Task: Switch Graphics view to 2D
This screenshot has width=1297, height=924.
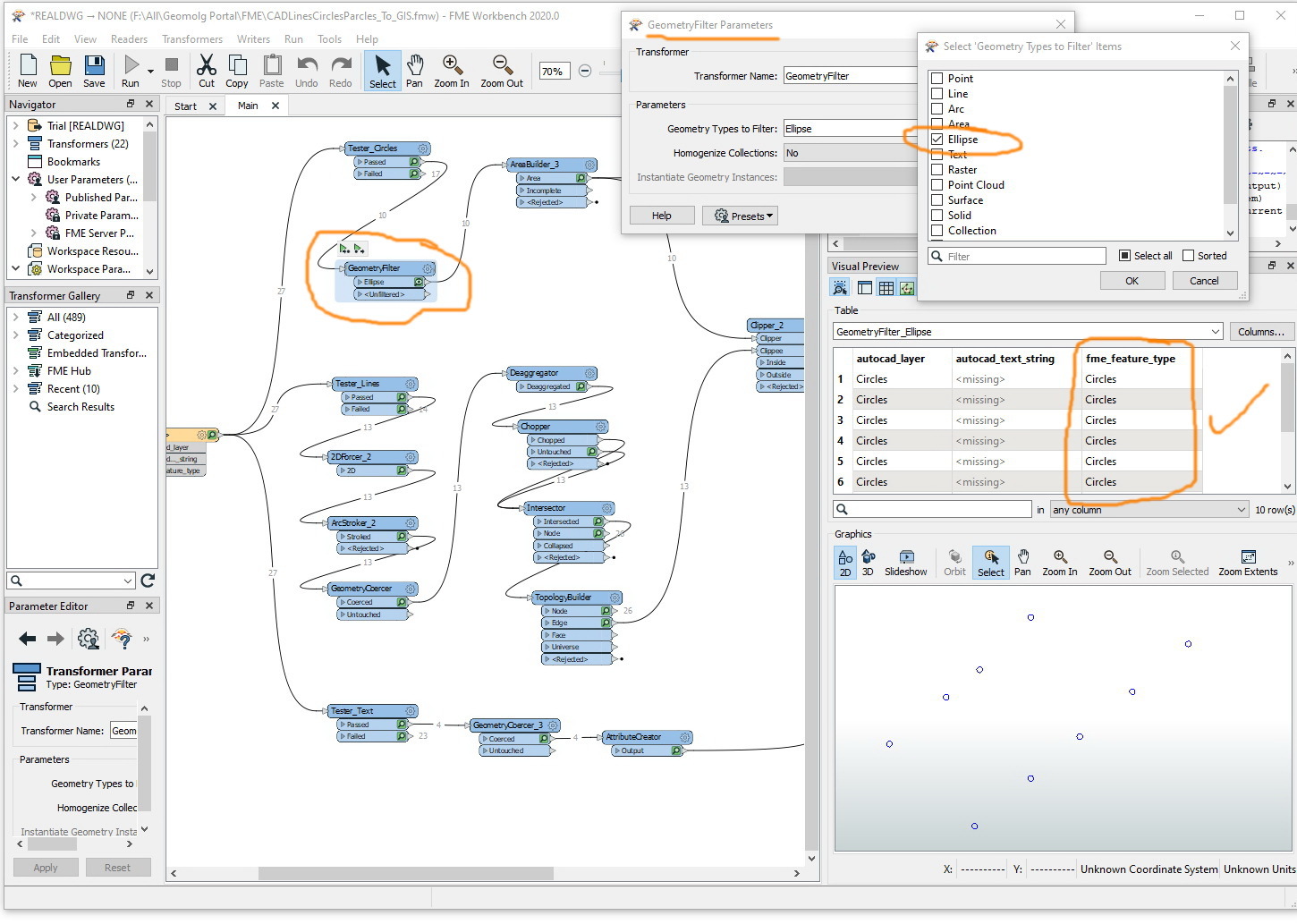Action: click(x=845, y=563)
